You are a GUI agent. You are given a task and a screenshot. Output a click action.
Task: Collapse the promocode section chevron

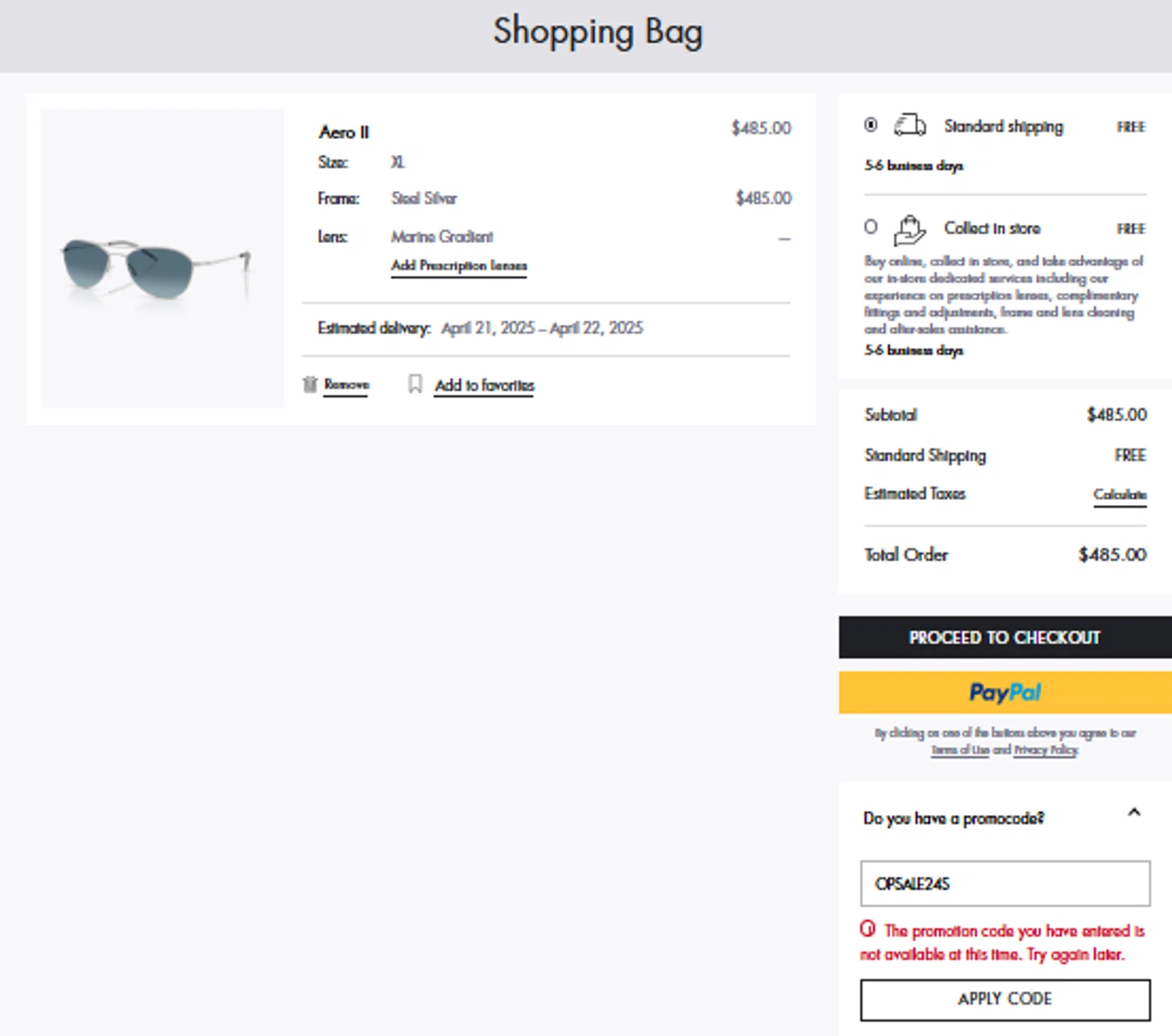[1134, 813]
